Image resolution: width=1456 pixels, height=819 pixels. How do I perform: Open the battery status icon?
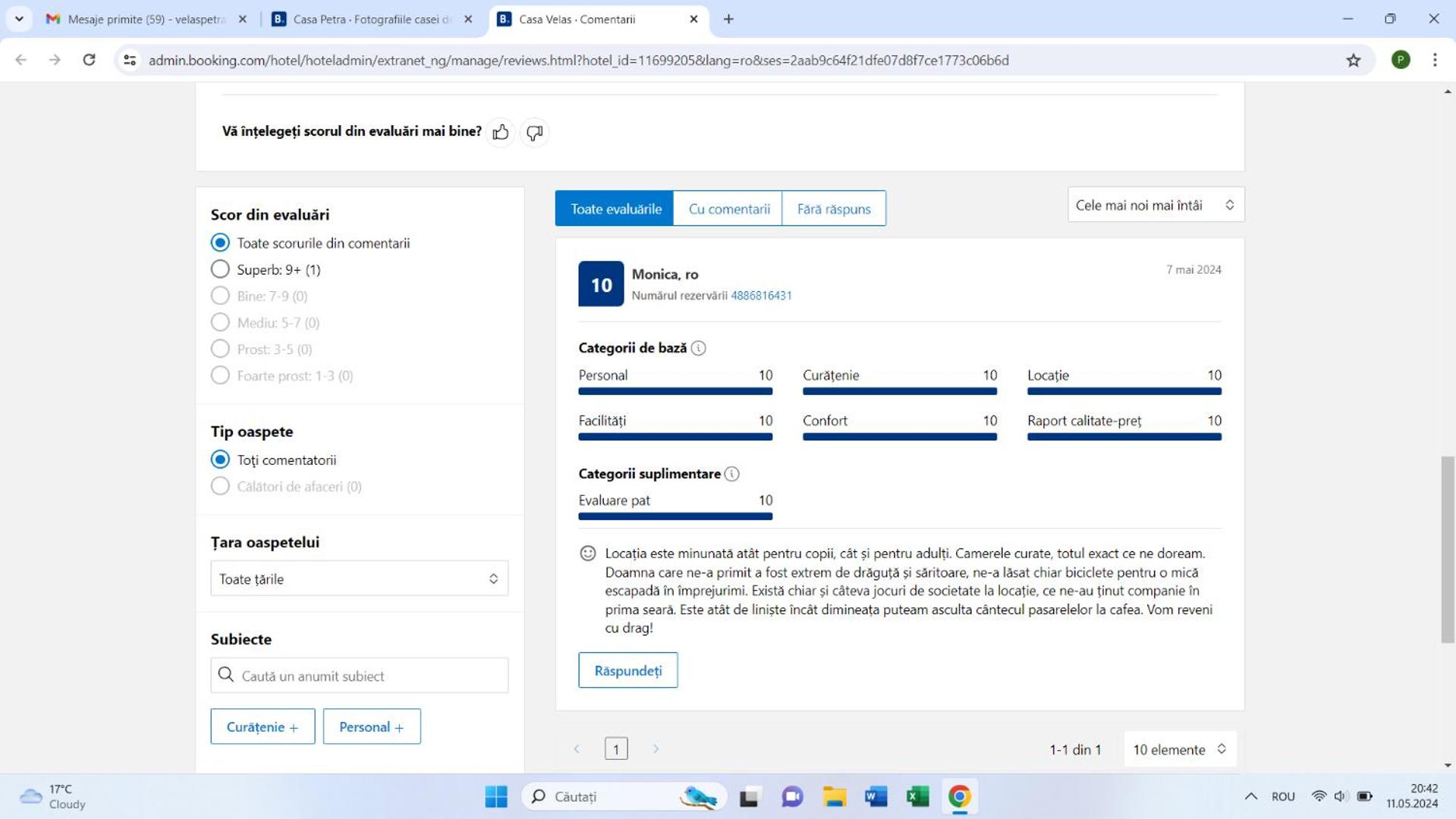click(x=1364, y=796)
